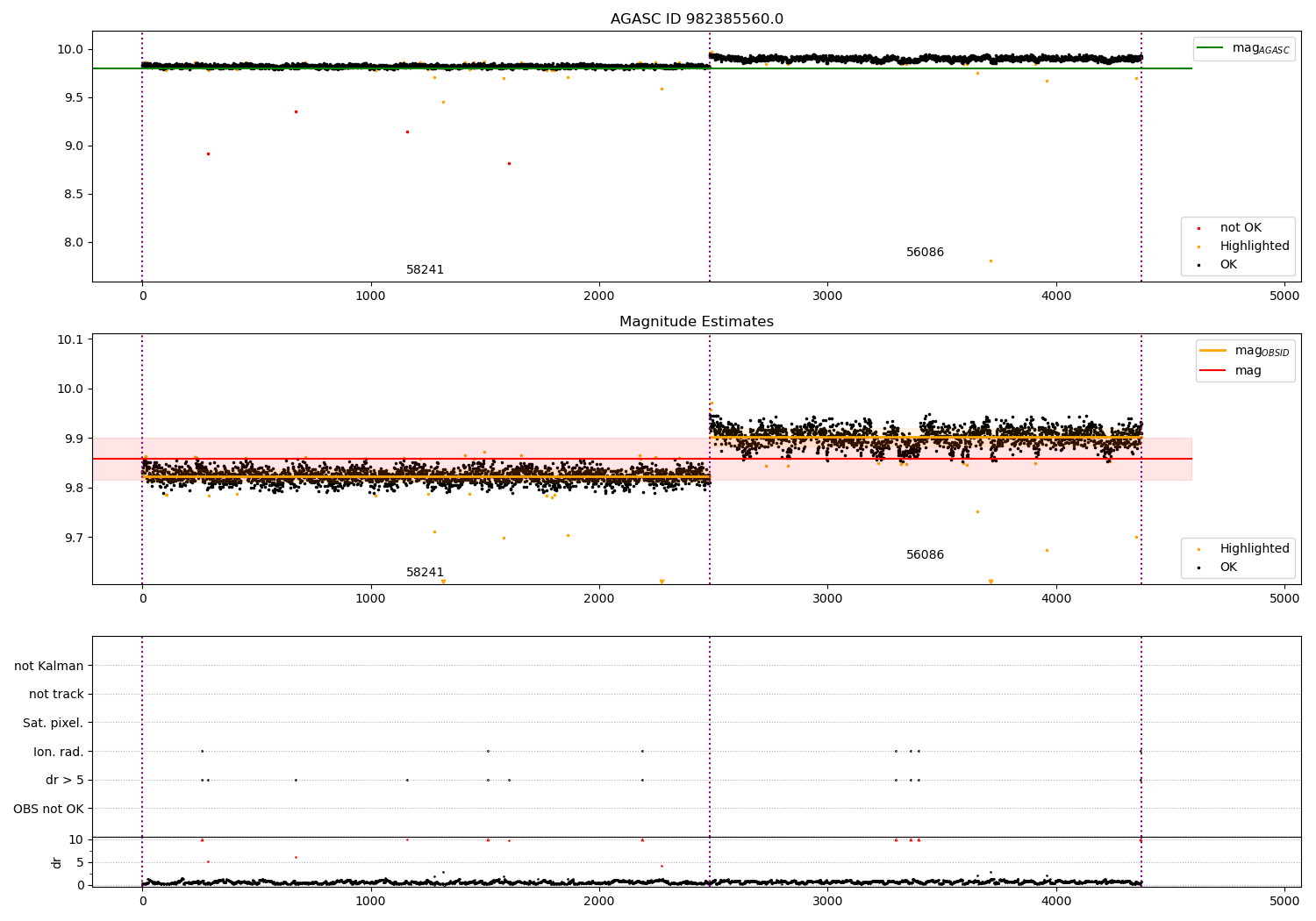Click the "not track" row label
Screen dimensions: 1316x921
pyautogui.click(x=56, y=695)
